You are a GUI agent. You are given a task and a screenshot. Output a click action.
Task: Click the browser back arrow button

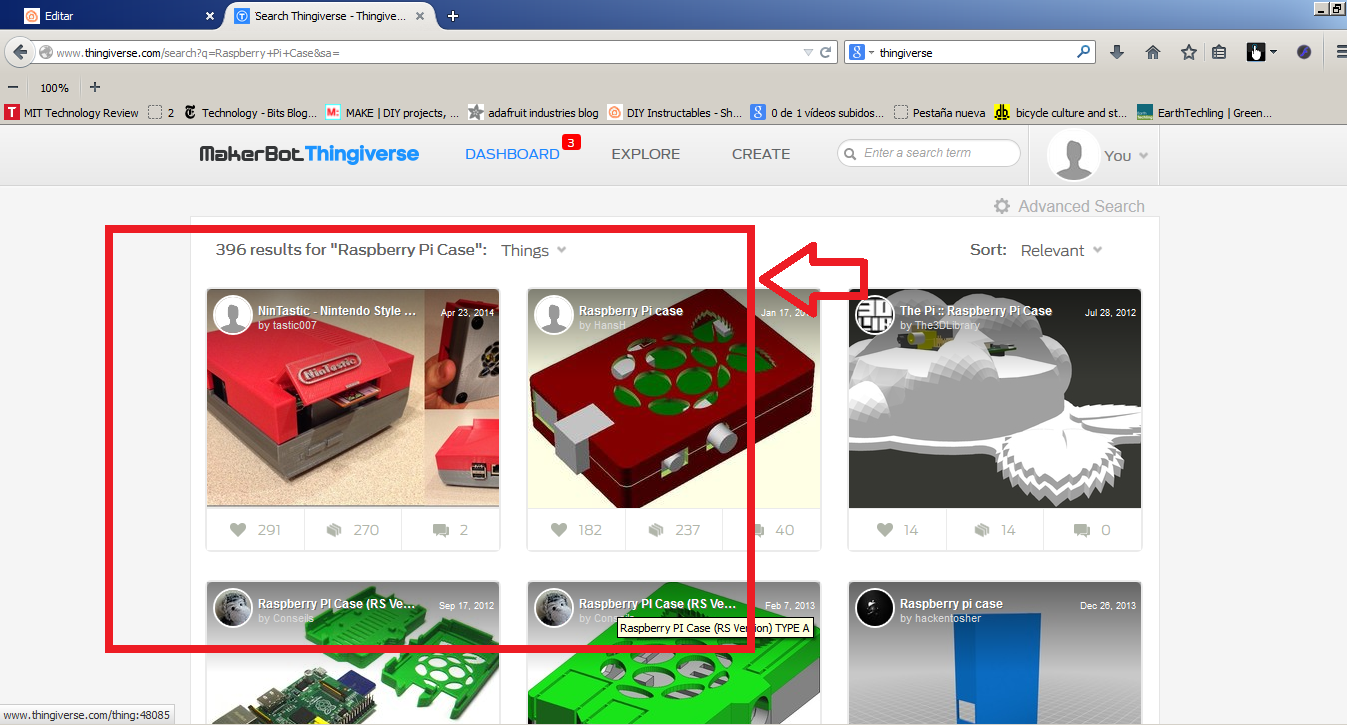[19, 52]
